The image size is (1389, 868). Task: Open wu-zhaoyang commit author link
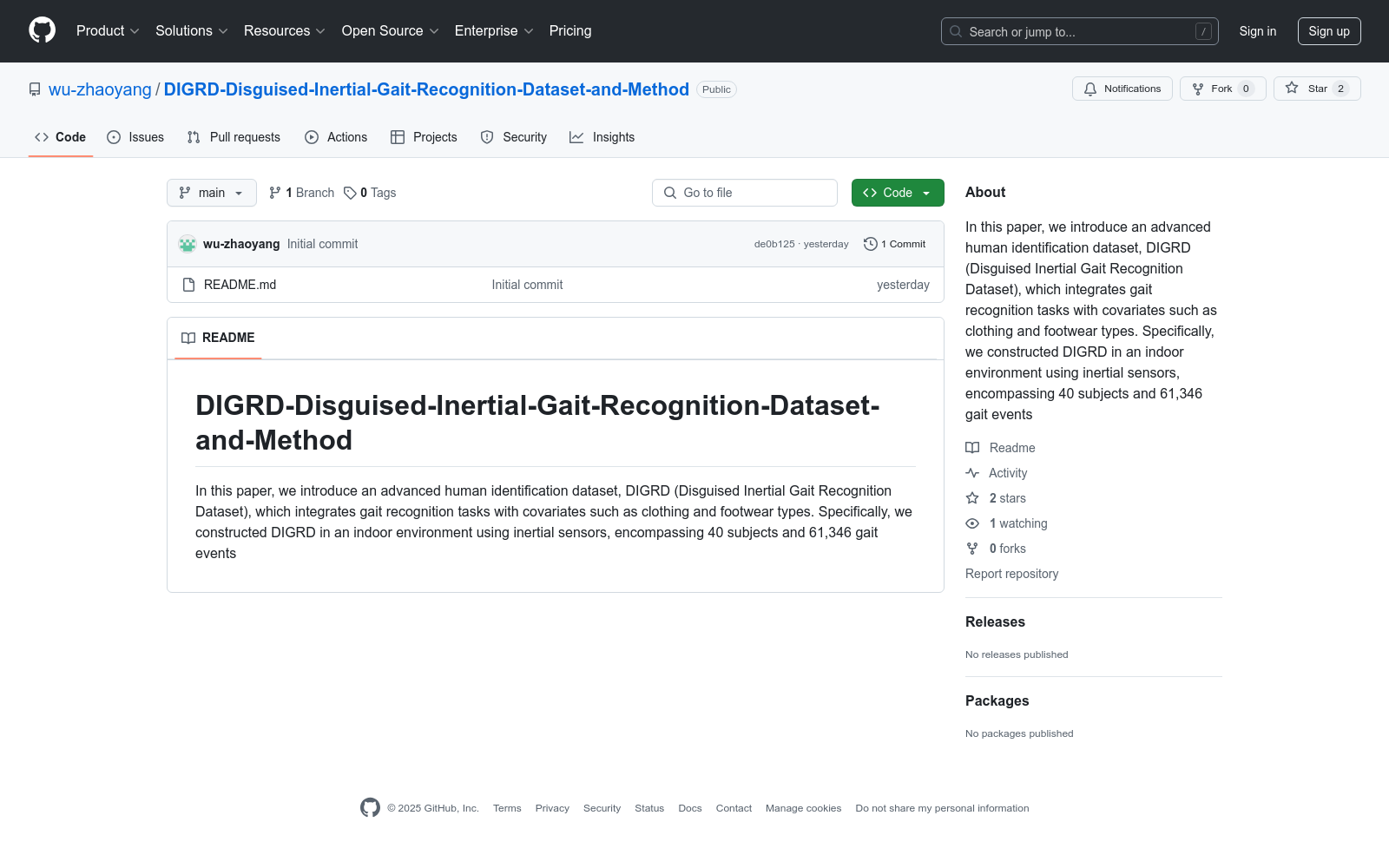[x=241, y=244]
